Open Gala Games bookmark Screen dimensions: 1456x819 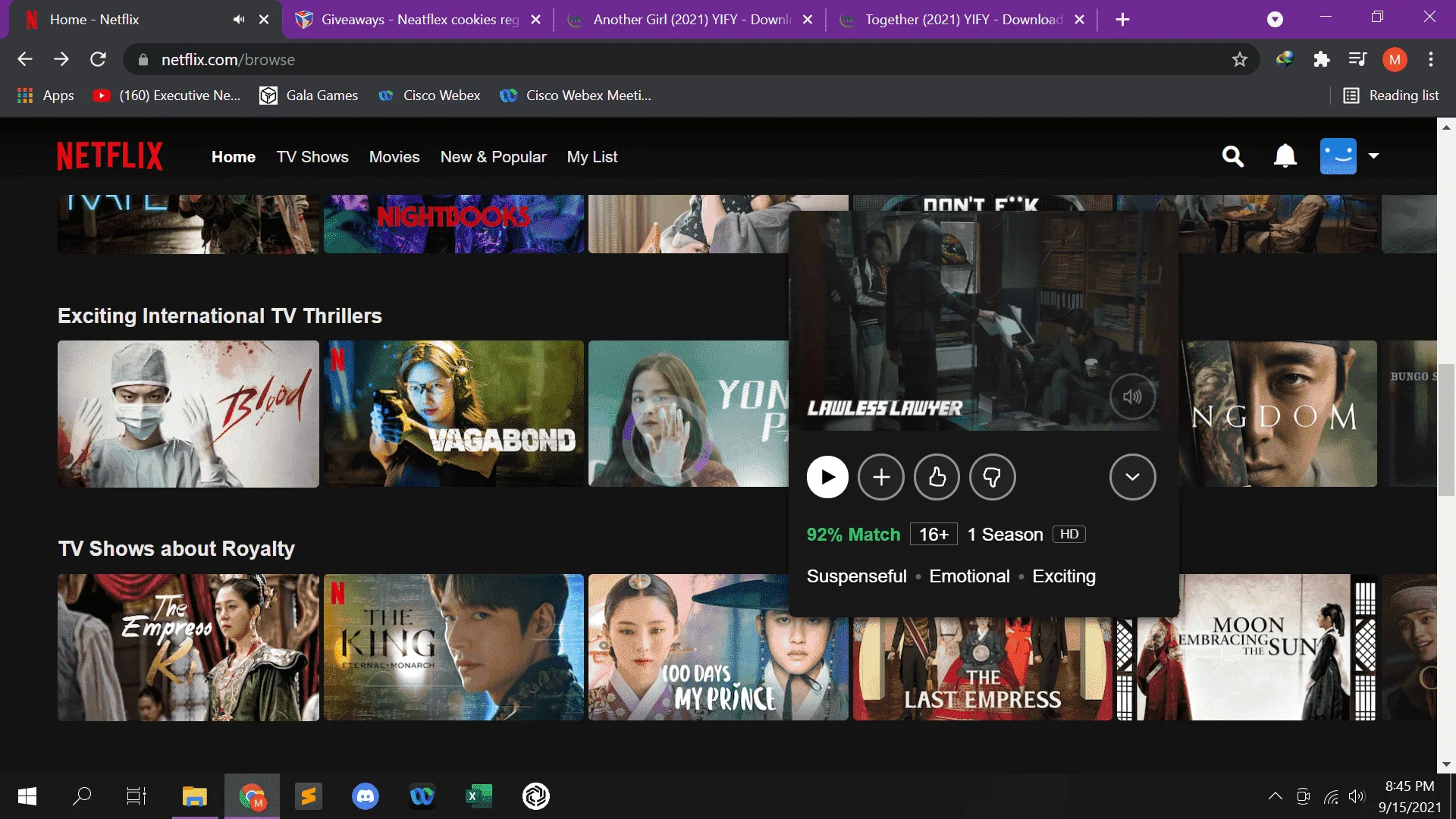(x=309, y=96)
